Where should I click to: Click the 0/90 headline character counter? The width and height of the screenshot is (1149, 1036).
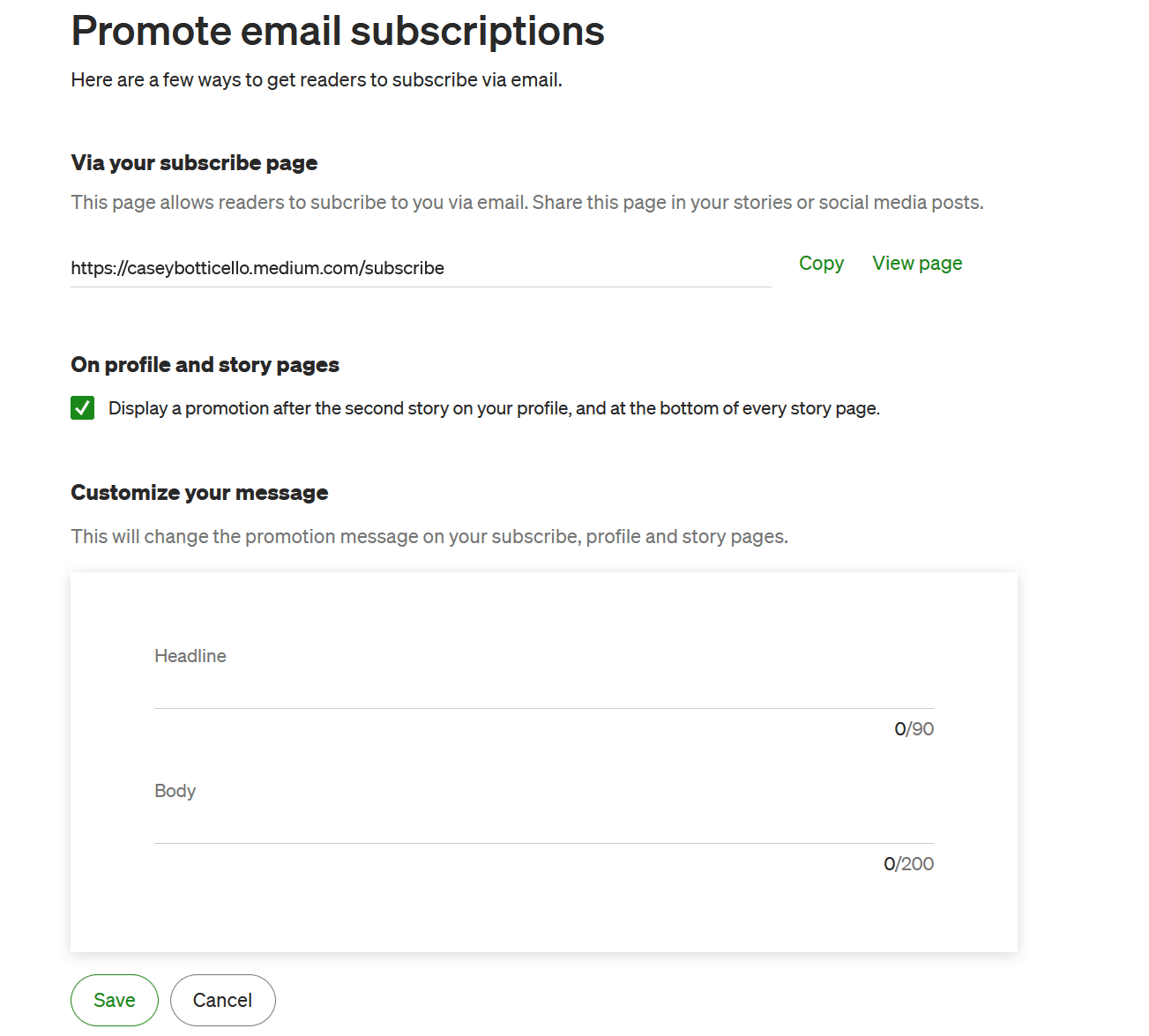click(x=914, y=729)
